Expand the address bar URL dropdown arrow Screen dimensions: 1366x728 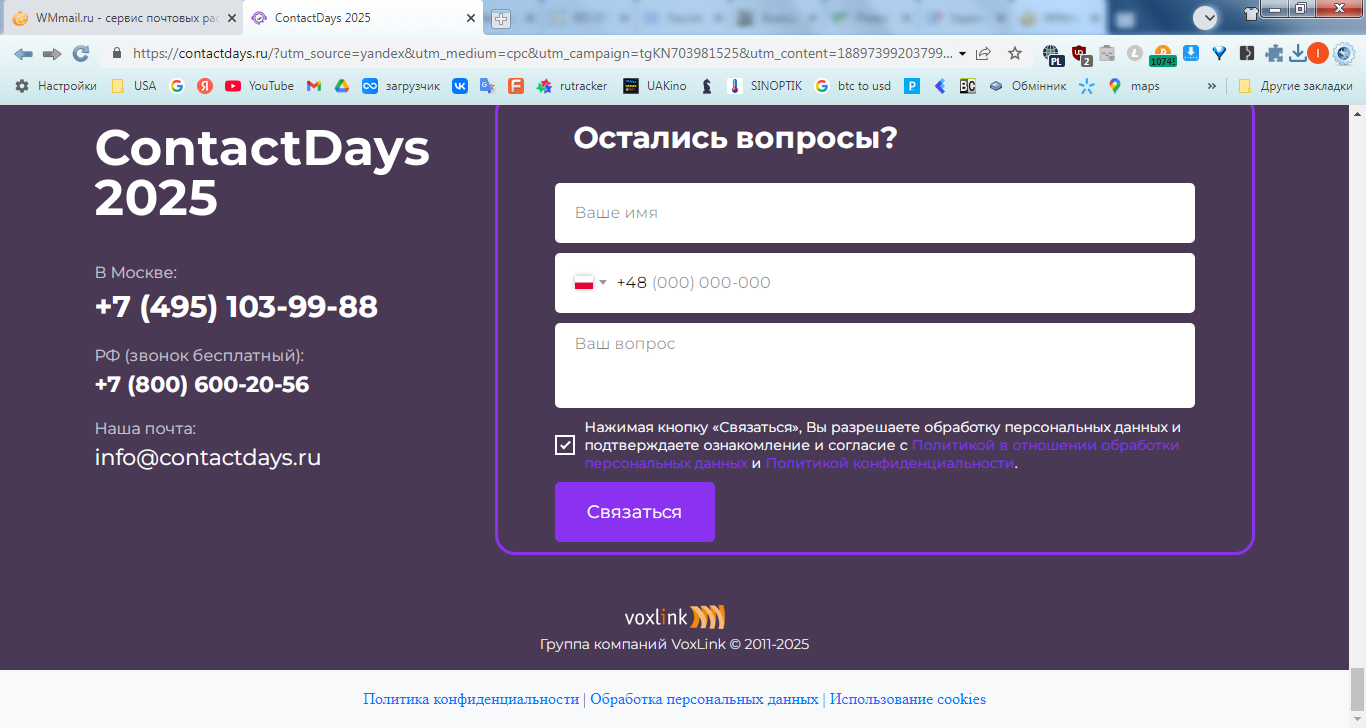point(962,54)
